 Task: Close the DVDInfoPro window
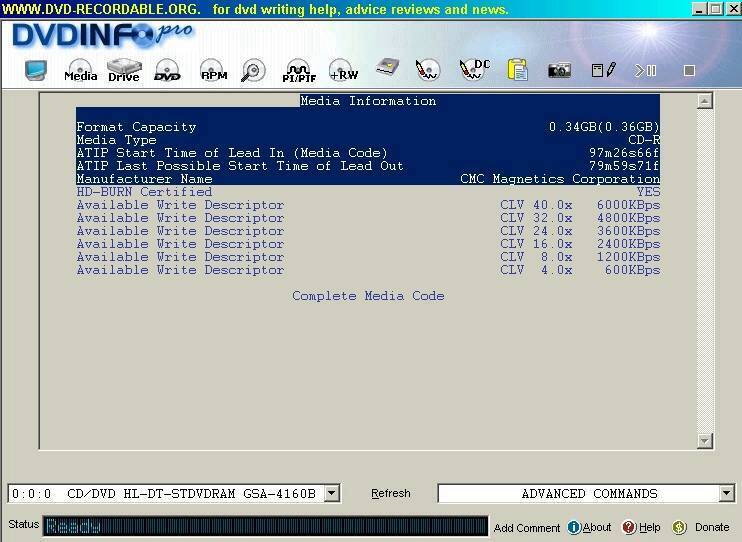pyautogui.click(x=733, y=9)
